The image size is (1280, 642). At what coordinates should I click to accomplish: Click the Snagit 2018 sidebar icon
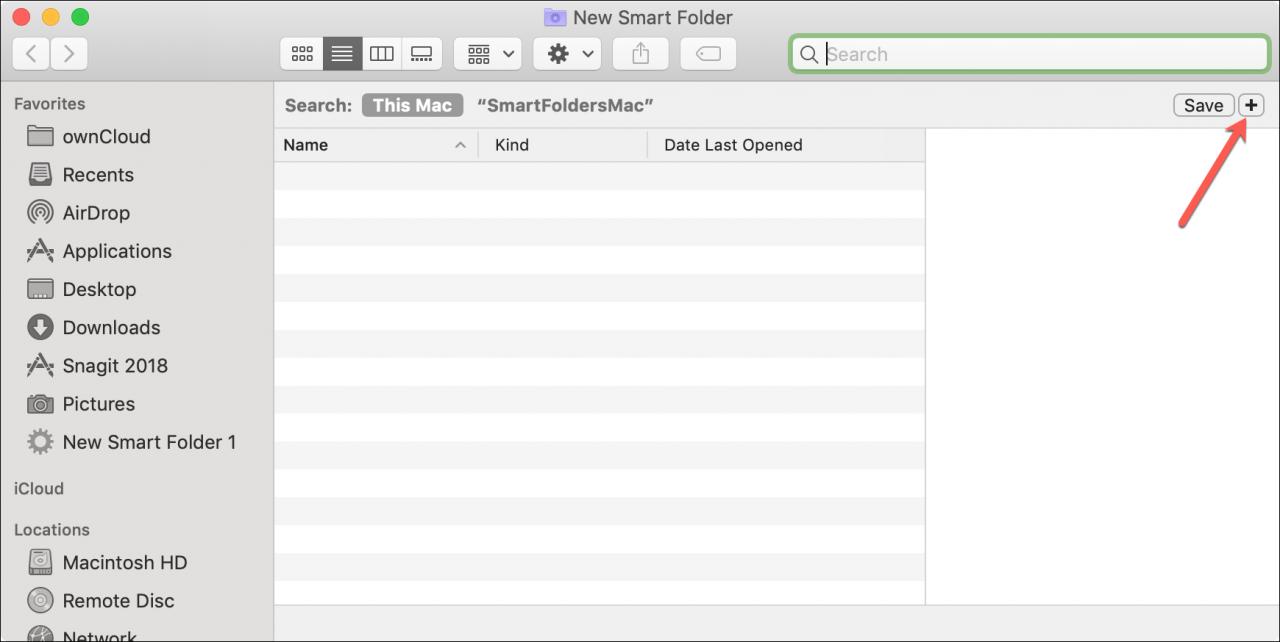click(x=40, y=365)
